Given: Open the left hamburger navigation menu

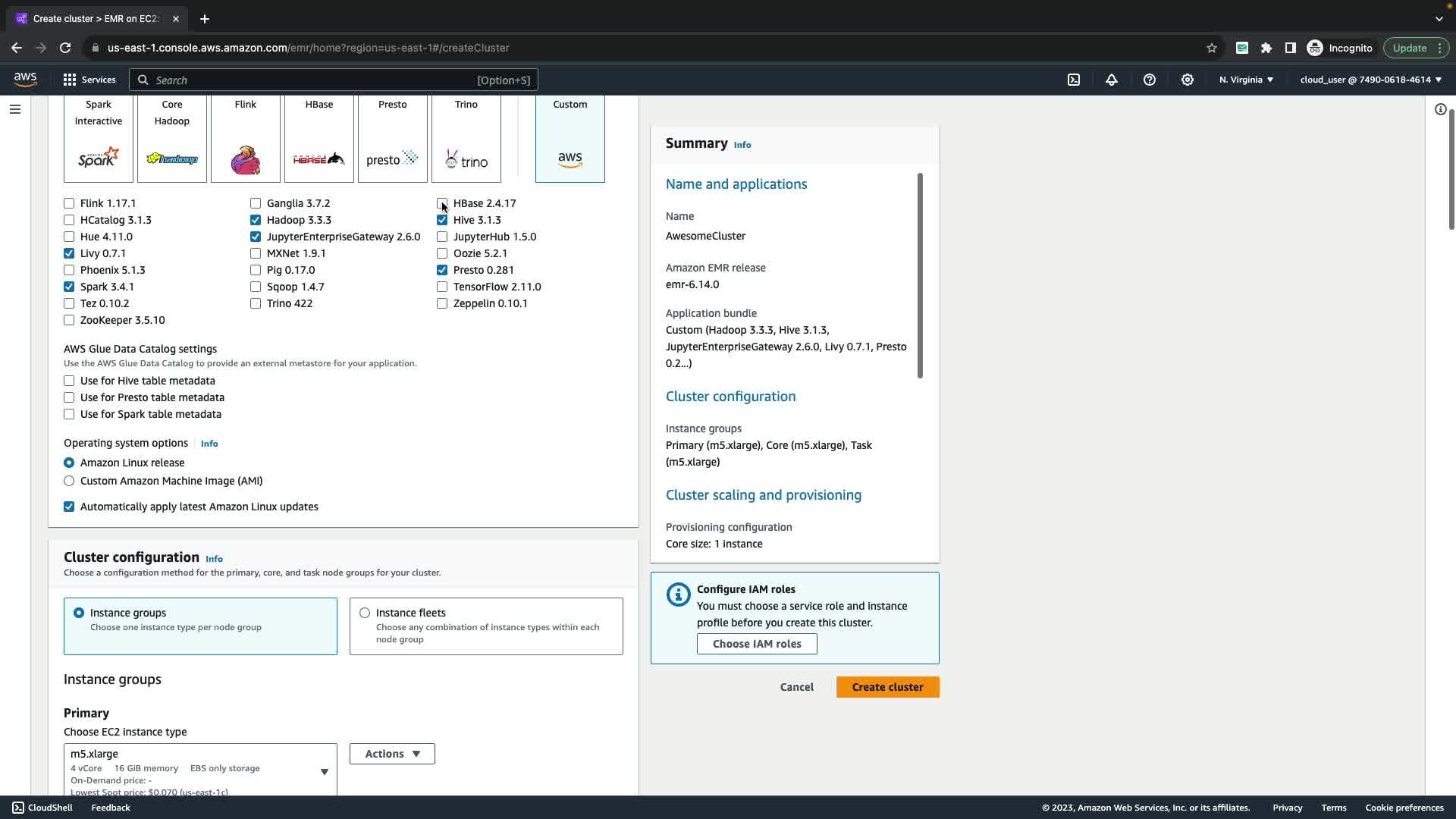Looking at the screenshot, I should point(14,109).
